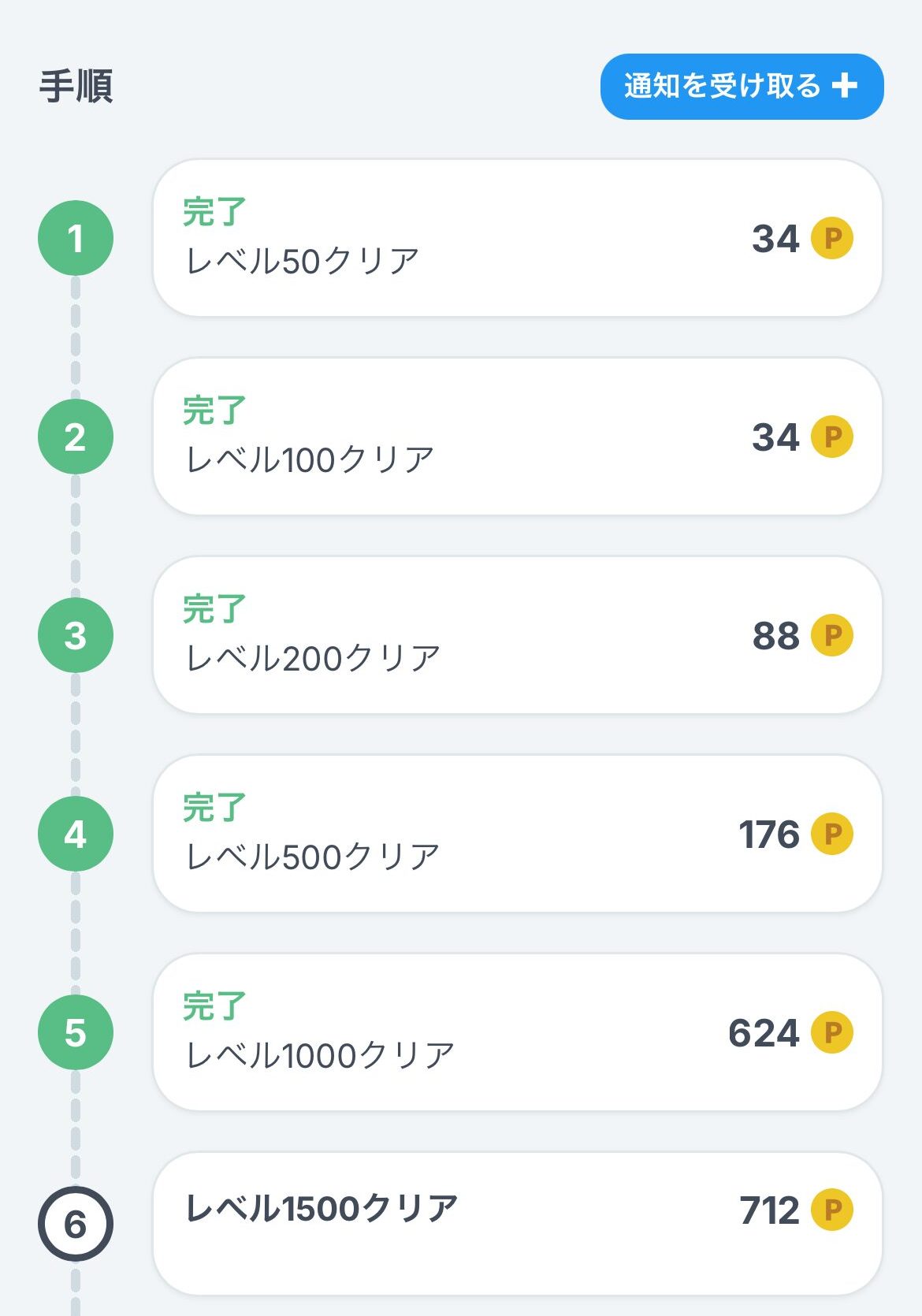Screen dimensions: 922x1316
Task: Tap the coin icon on レベル100クリア card
Action: [832, 437]
